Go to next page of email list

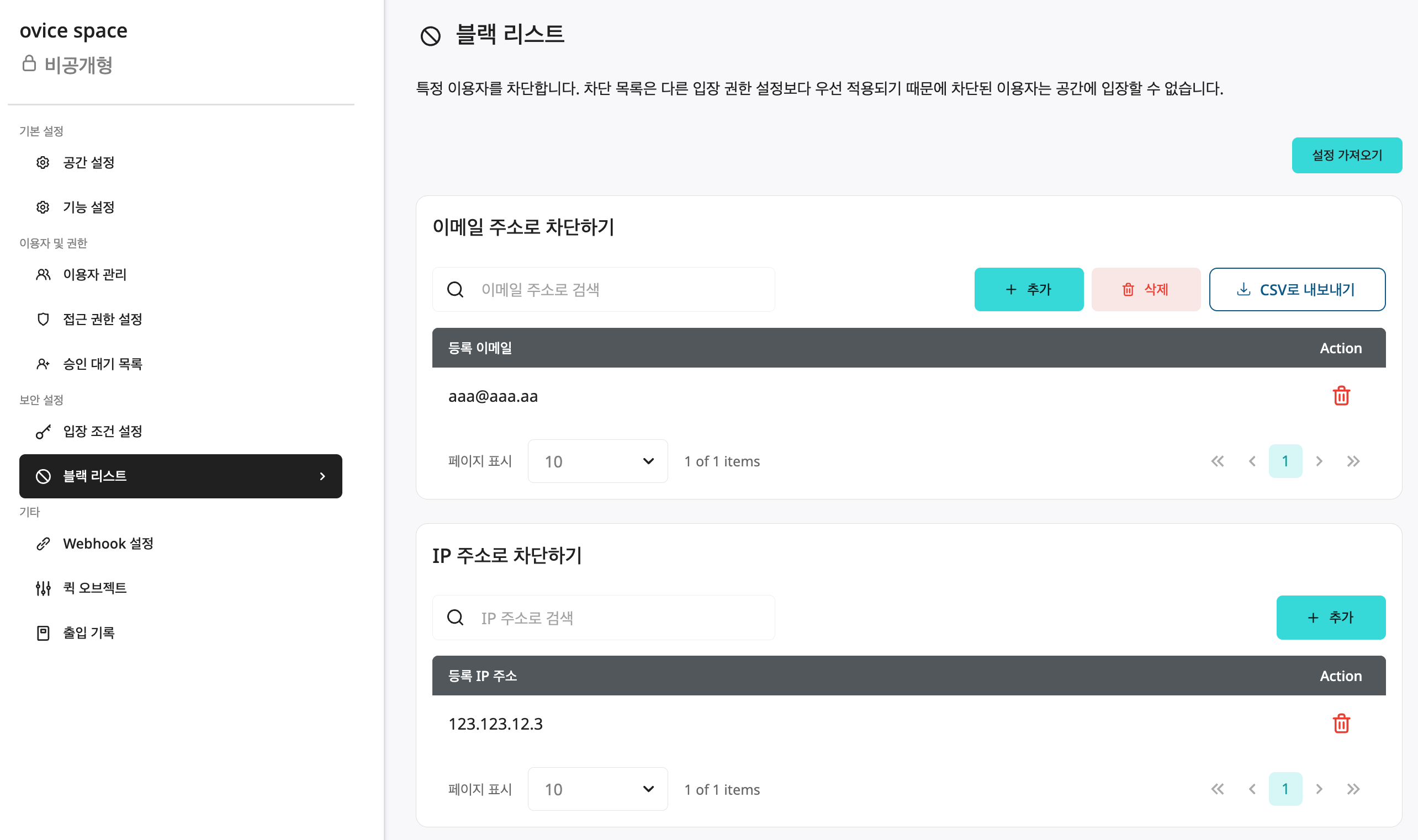(1319, 461)
